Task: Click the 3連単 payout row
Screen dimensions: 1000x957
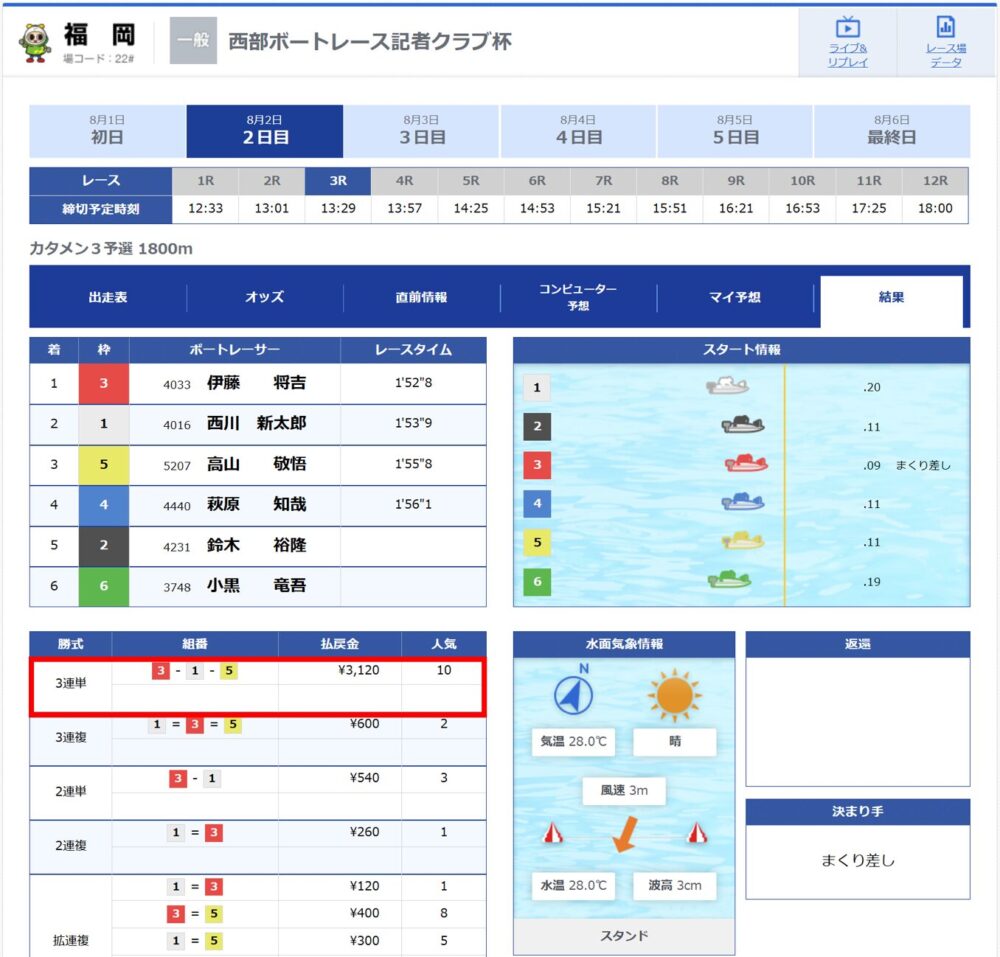Action: pos(258,683)
